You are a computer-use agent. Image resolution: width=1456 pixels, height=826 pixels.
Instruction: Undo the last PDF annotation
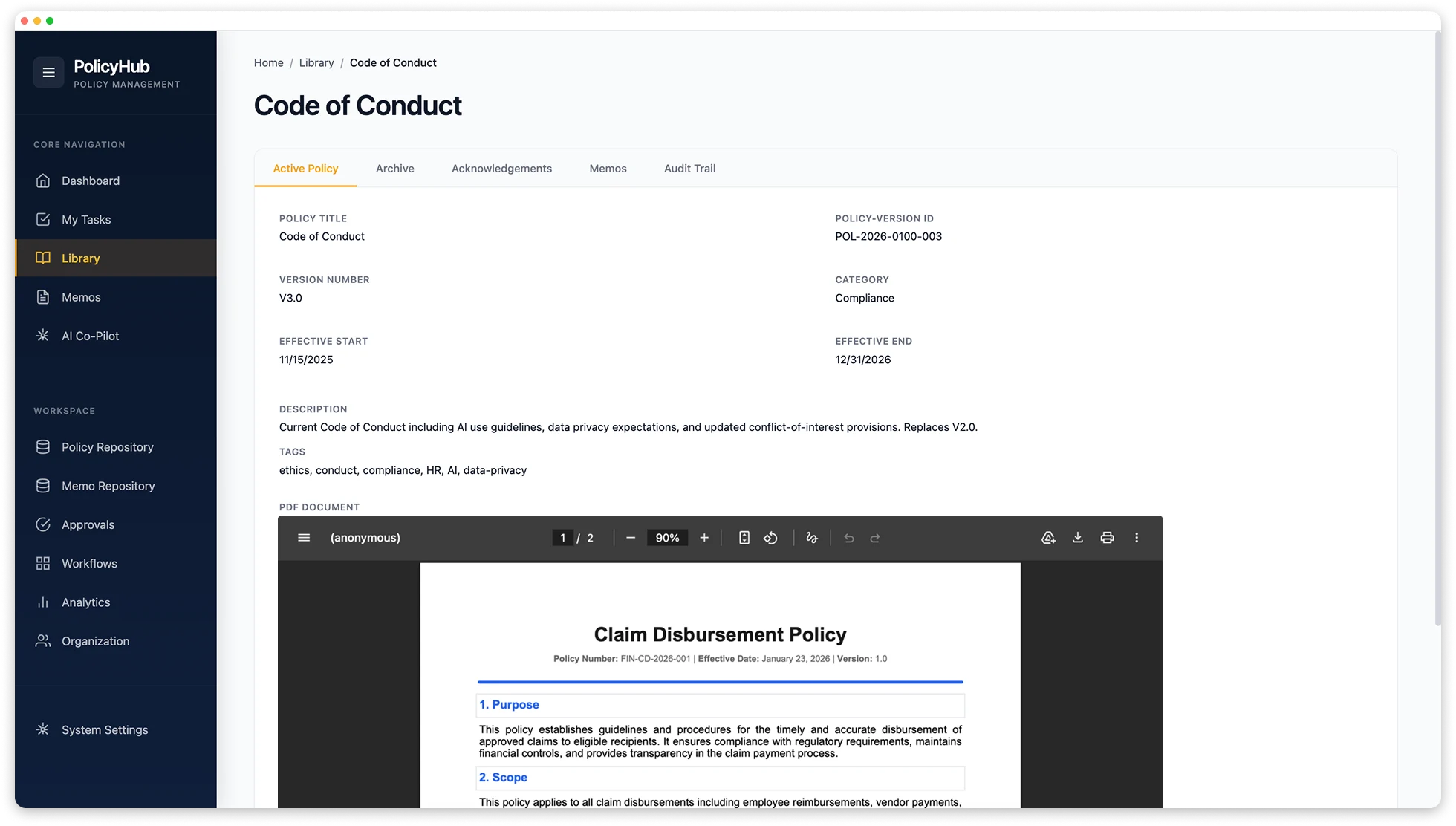(x=849, y=538)
